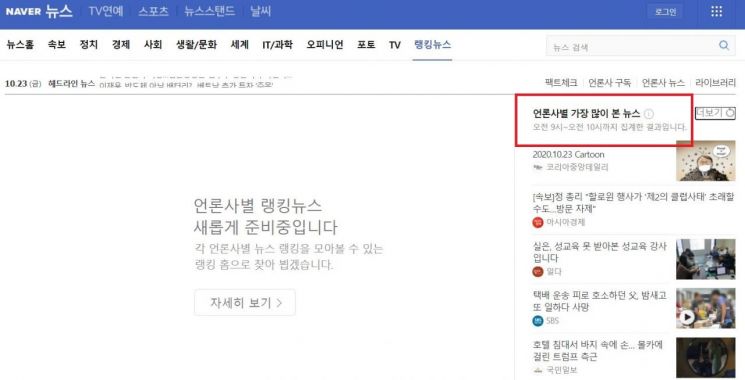Select the 뉴스홈 tab

click(x=20, y=45)
